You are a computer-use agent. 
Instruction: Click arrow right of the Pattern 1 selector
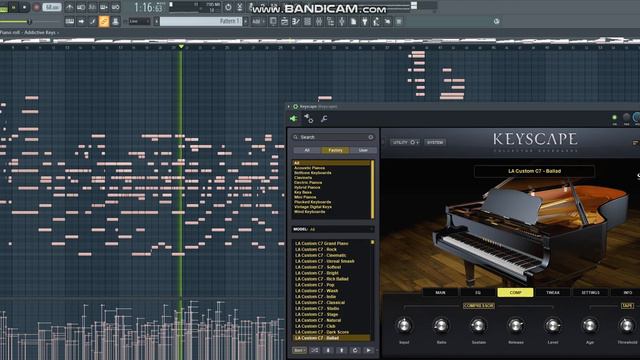pos(245,21)
